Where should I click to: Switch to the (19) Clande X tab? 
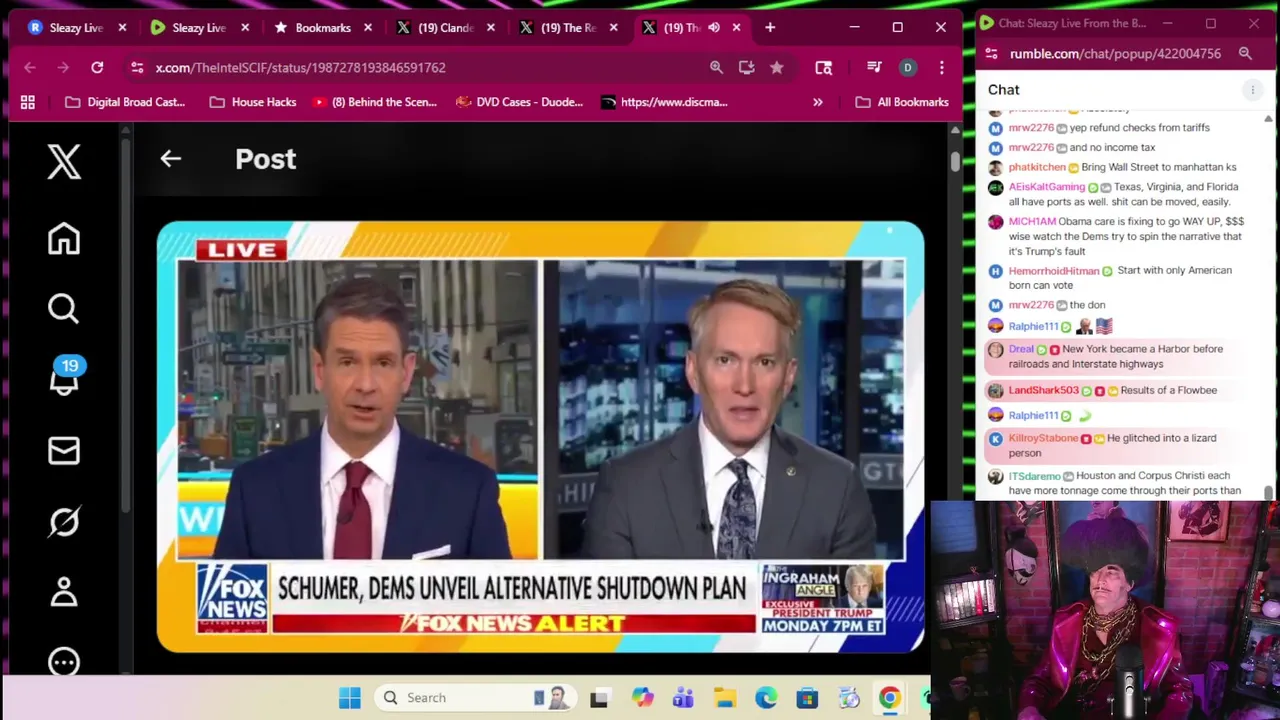pyautogui.click(x=434, y=28)
